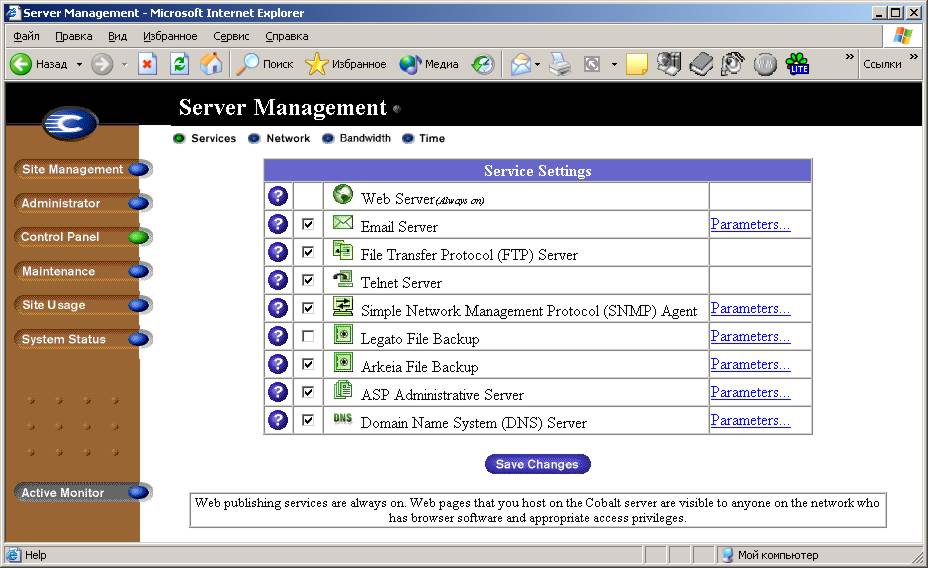
Task: Click the Home button in the browser toolbar
Action: [211, 64]
